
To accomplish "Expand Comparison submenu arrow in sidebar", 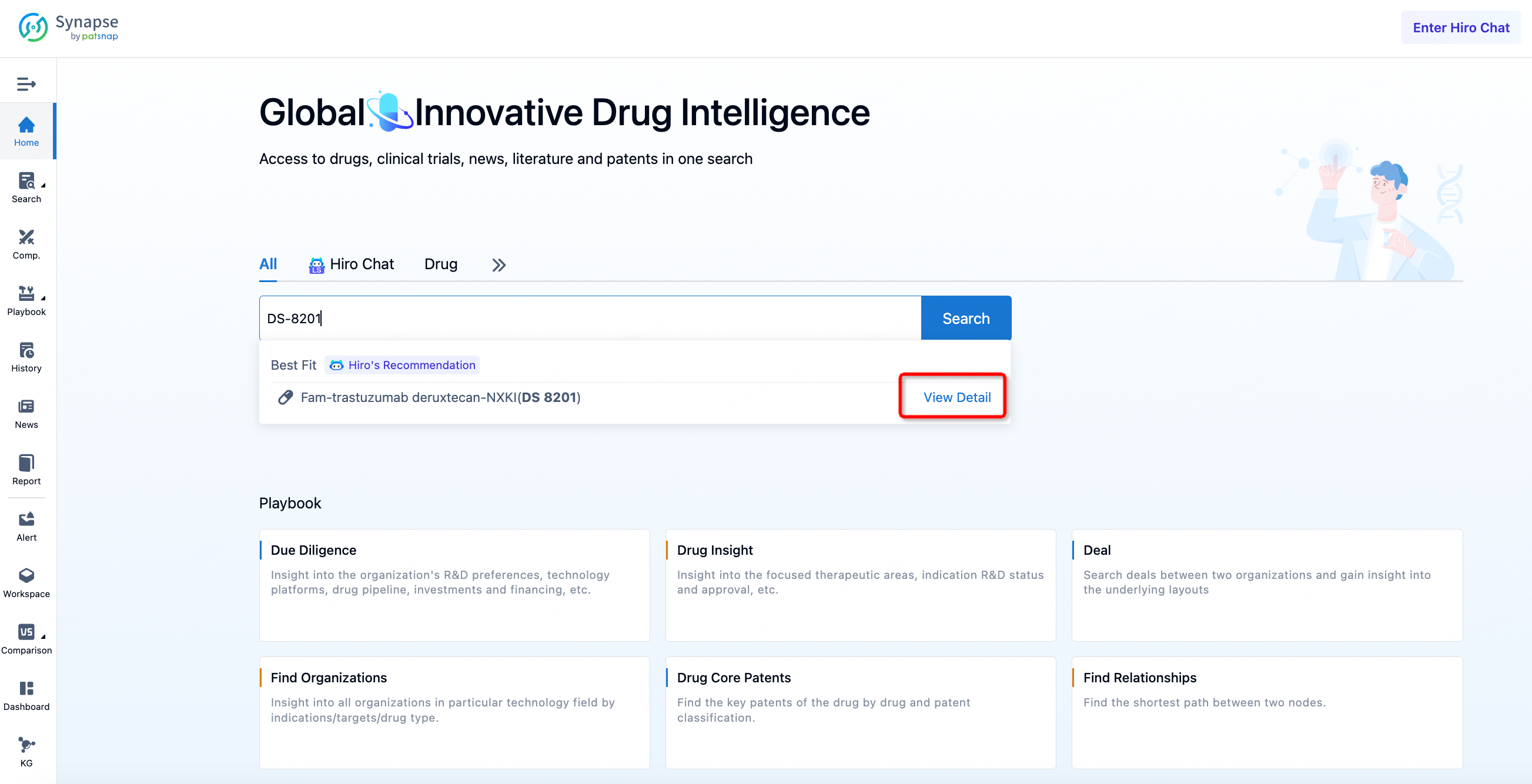I will point(44,637).
